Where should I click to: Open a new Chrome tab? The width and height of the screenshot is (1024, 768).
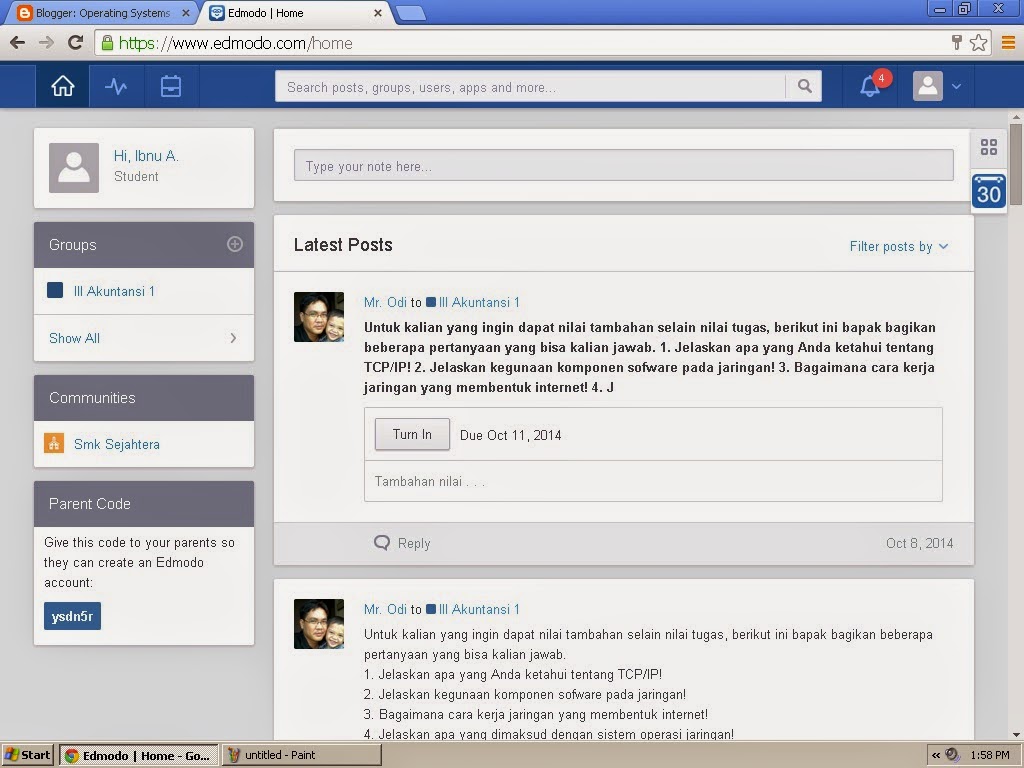[x=411, y=13]
